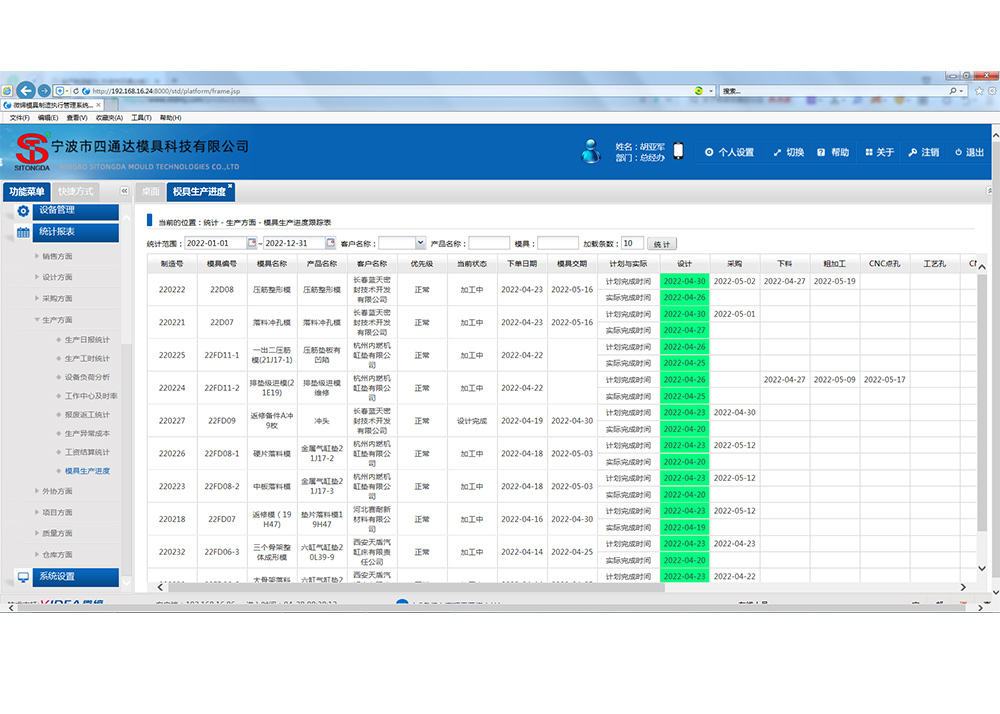Open the 快捷方式 sidebar tab
The height and width of the screenshot is (714, 1000).
(76, 191)
